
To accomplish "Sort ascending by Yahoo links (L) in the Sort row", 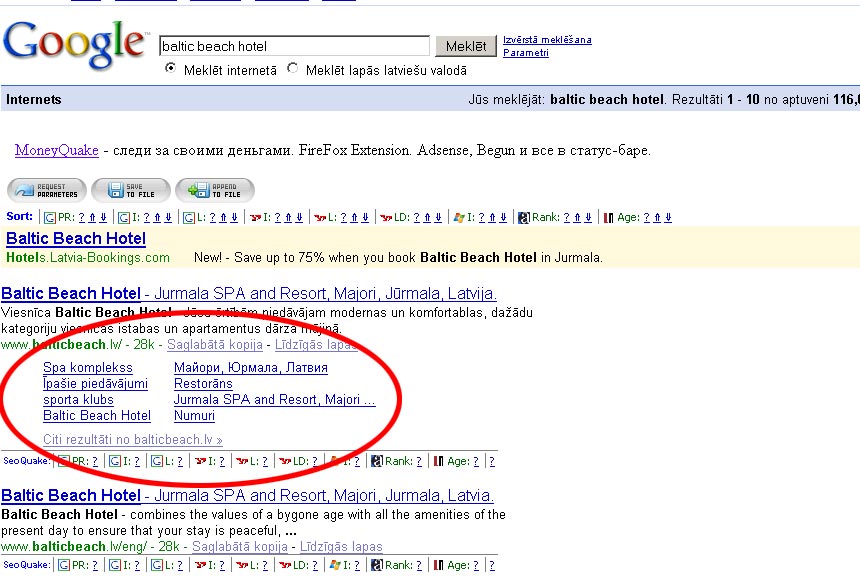I will pos(354,218).
